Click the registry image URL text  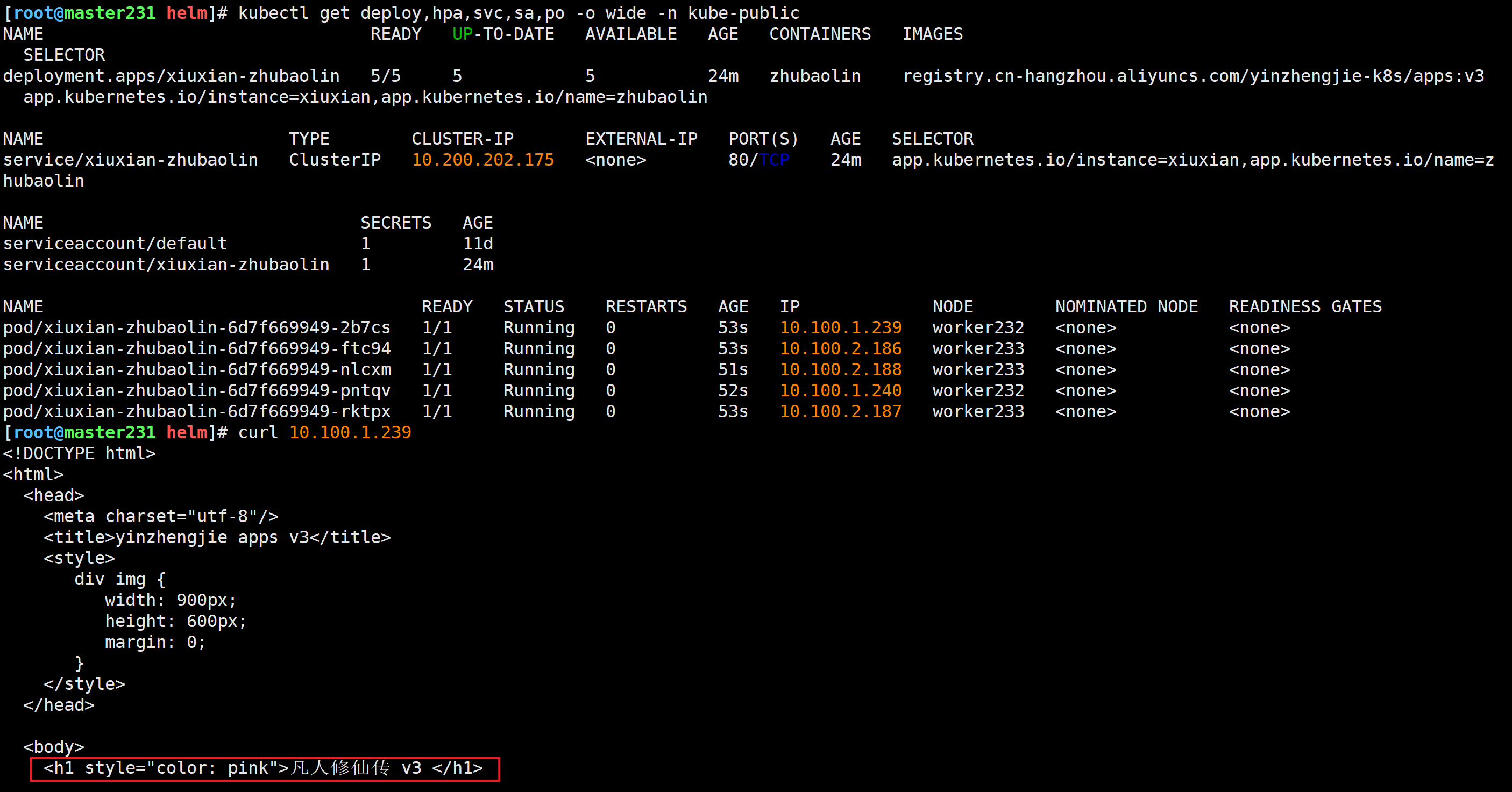1192,76
